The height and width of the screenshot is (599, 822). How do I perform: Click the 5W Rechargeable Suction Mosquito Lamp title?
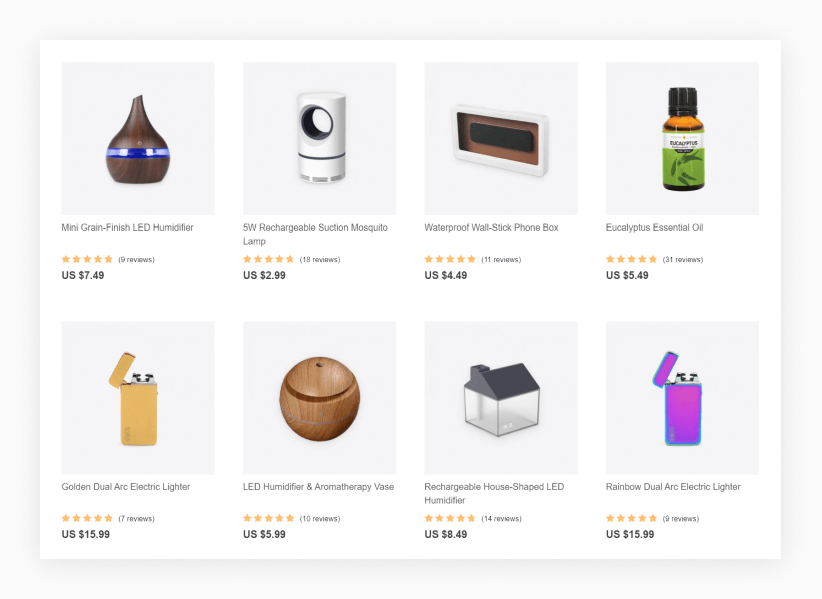(x=315, y=234)
